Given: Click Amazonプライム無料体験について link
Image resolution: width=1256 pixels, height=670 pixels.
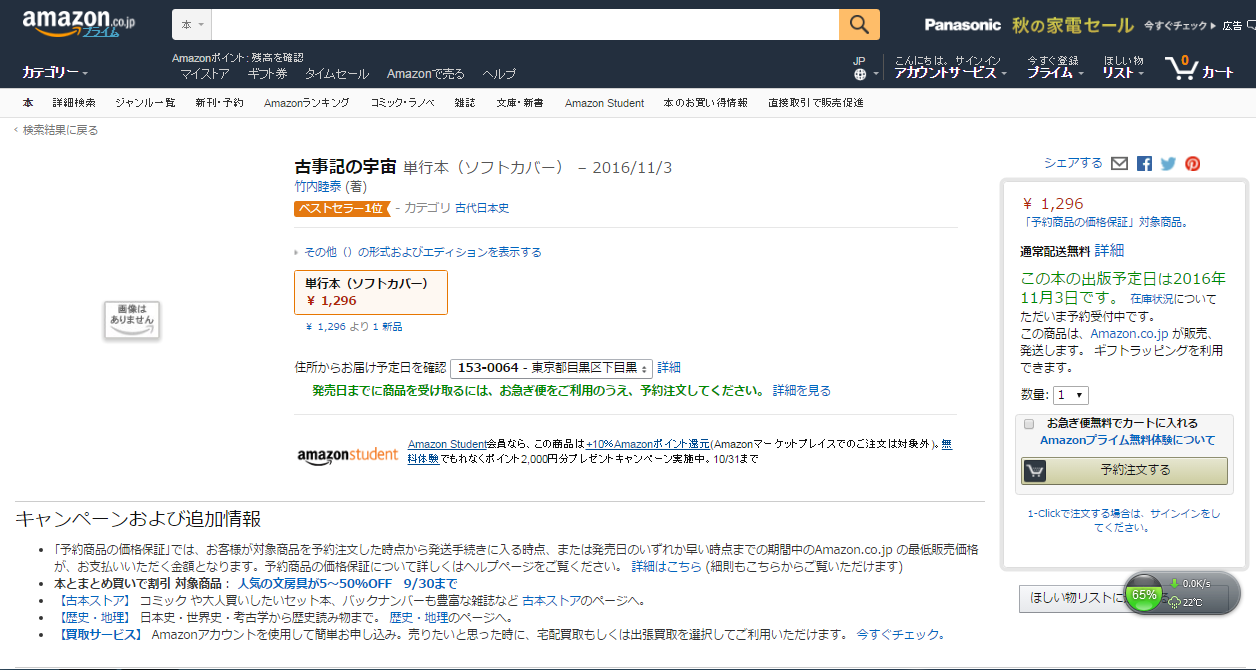Looking at the screenshot, I should pyautogui.click(x=1128, y=440).
